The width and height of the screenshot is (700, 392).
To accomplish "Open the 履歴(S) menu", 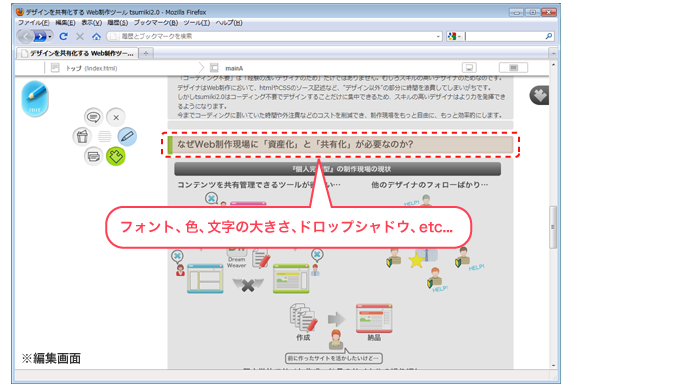I will coord(117,22).
